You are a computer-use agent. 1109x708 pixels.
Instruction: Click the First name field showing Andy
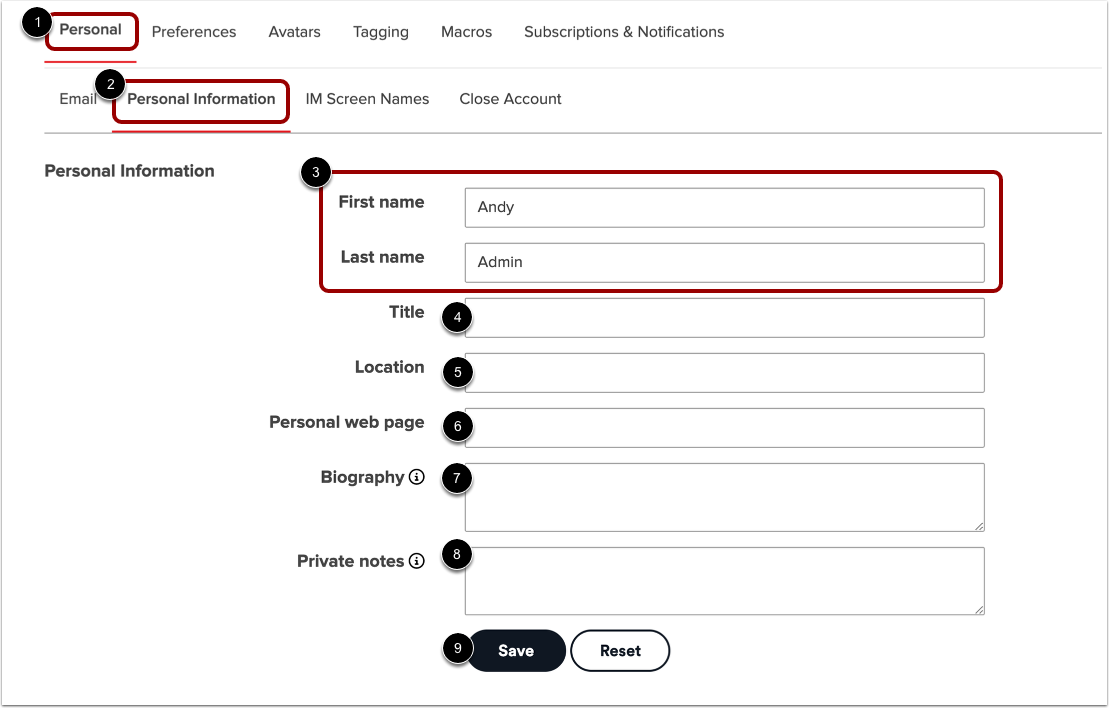723,207
